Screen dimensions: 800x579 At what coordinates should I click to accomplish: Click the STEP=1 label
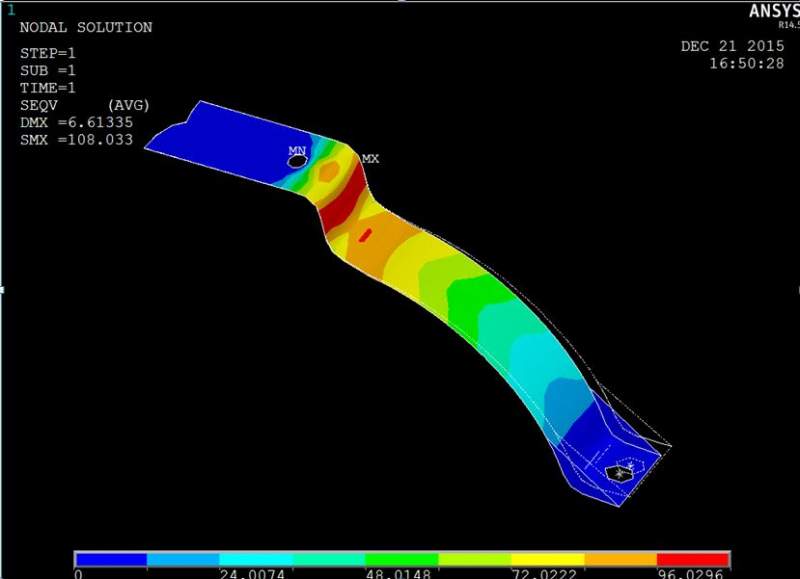[48, 53]
